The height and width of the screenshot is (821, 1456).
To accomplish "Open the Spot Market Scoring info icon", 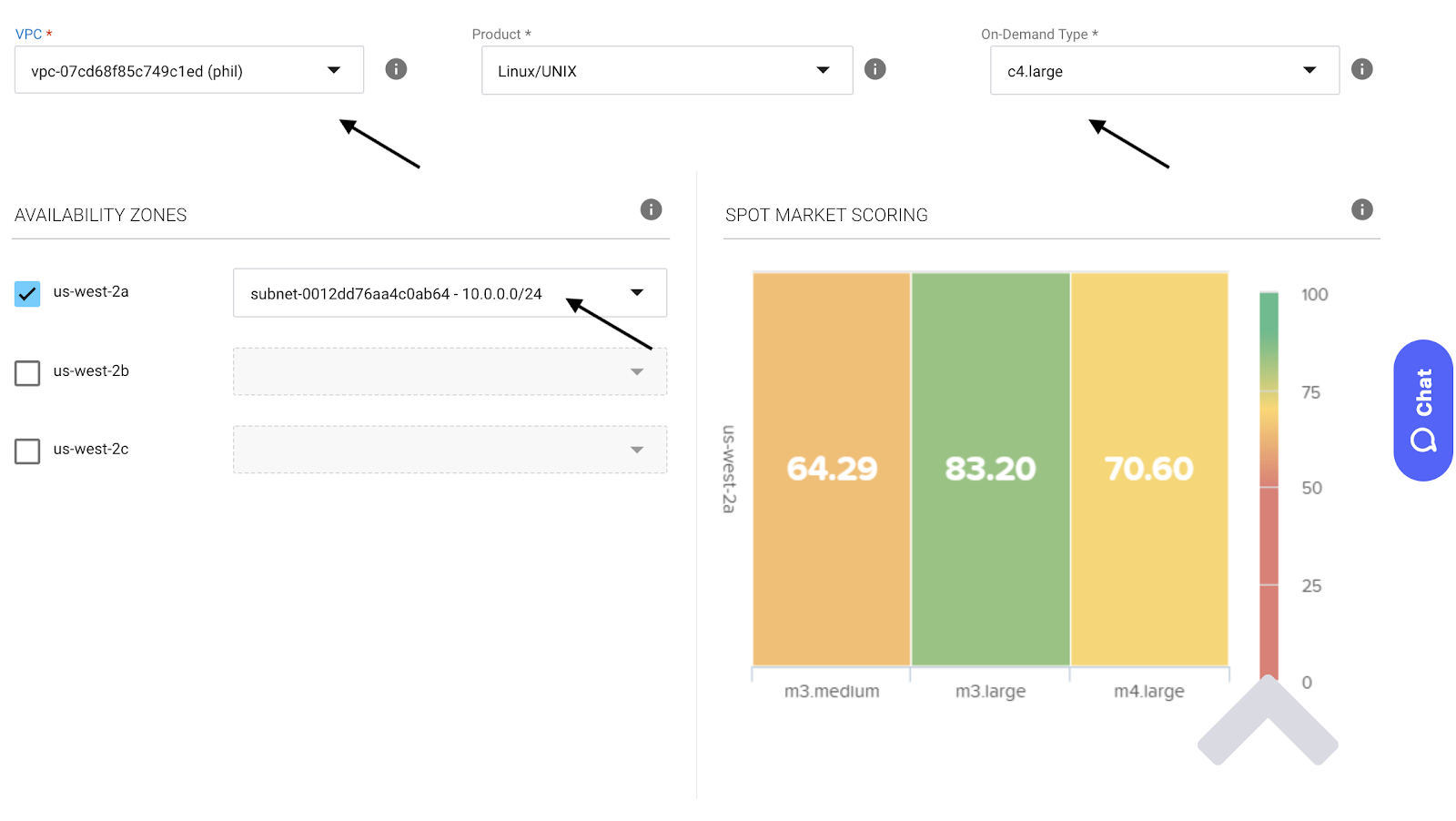I will click(x=1361, y=209).
